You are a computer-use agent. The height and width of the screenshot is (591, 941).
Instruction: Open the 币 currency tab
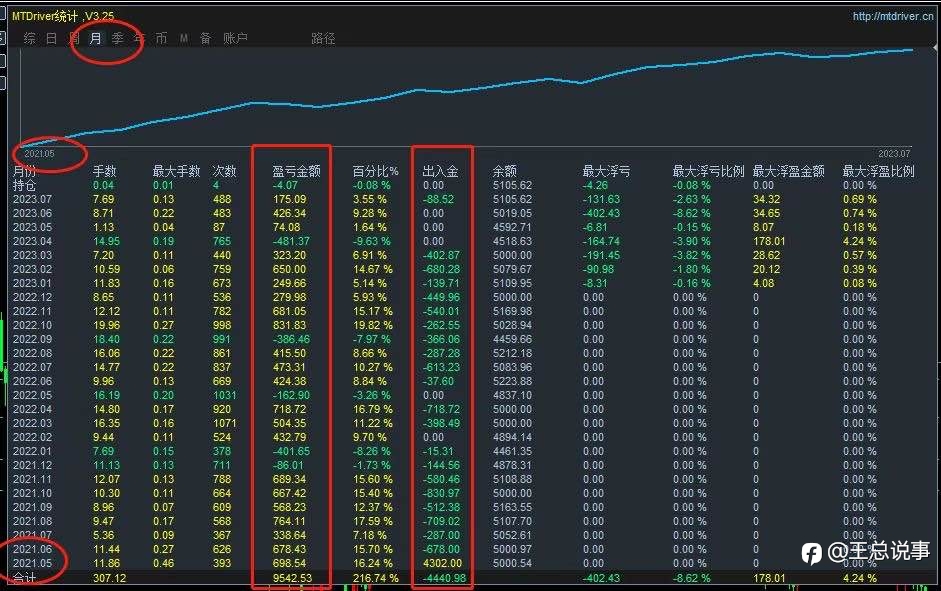pos(161,38)
